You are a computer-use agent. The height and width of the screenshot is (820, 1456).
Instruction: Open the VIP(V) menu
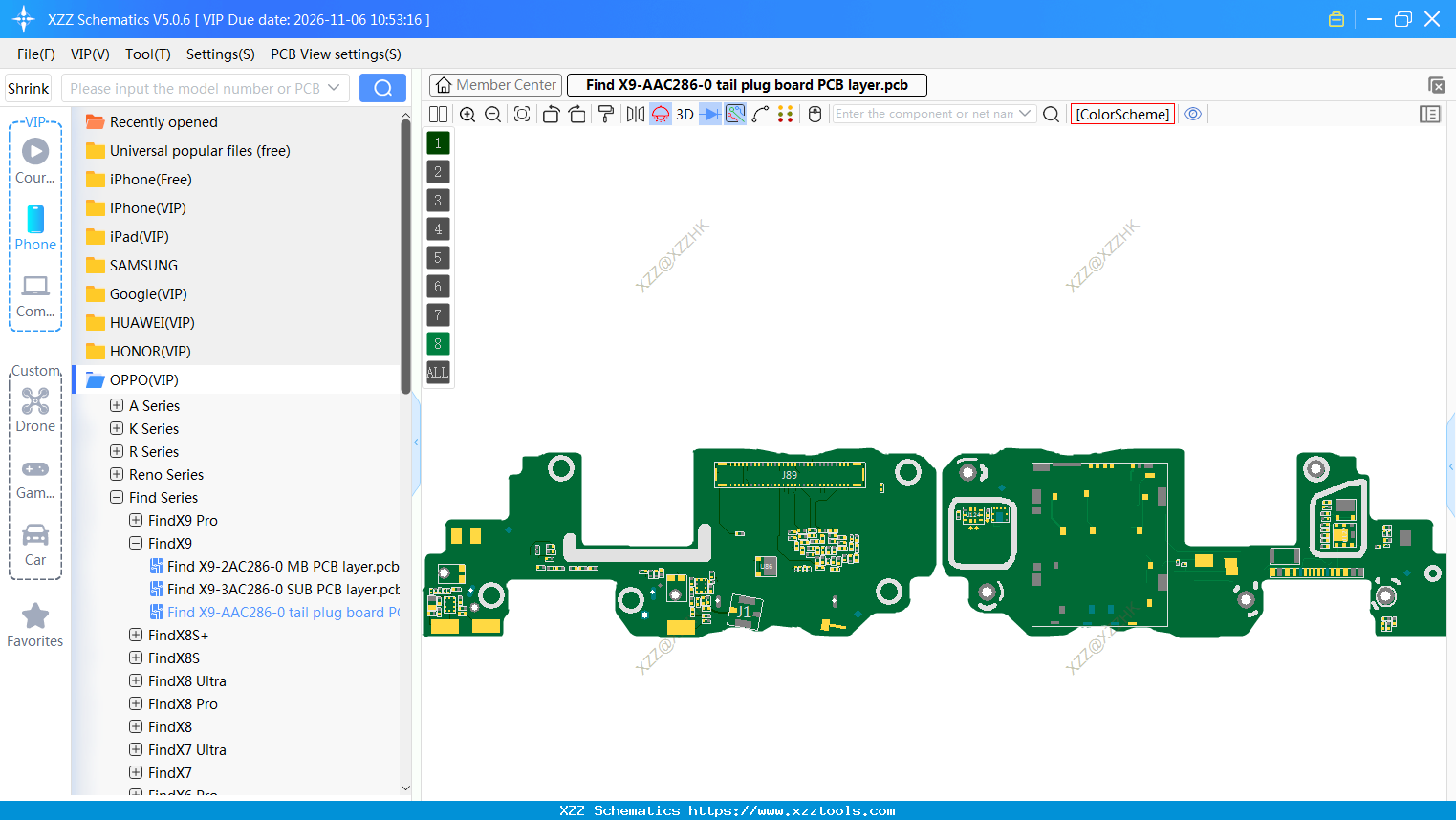pyautogui.click(x=90, y=54)
